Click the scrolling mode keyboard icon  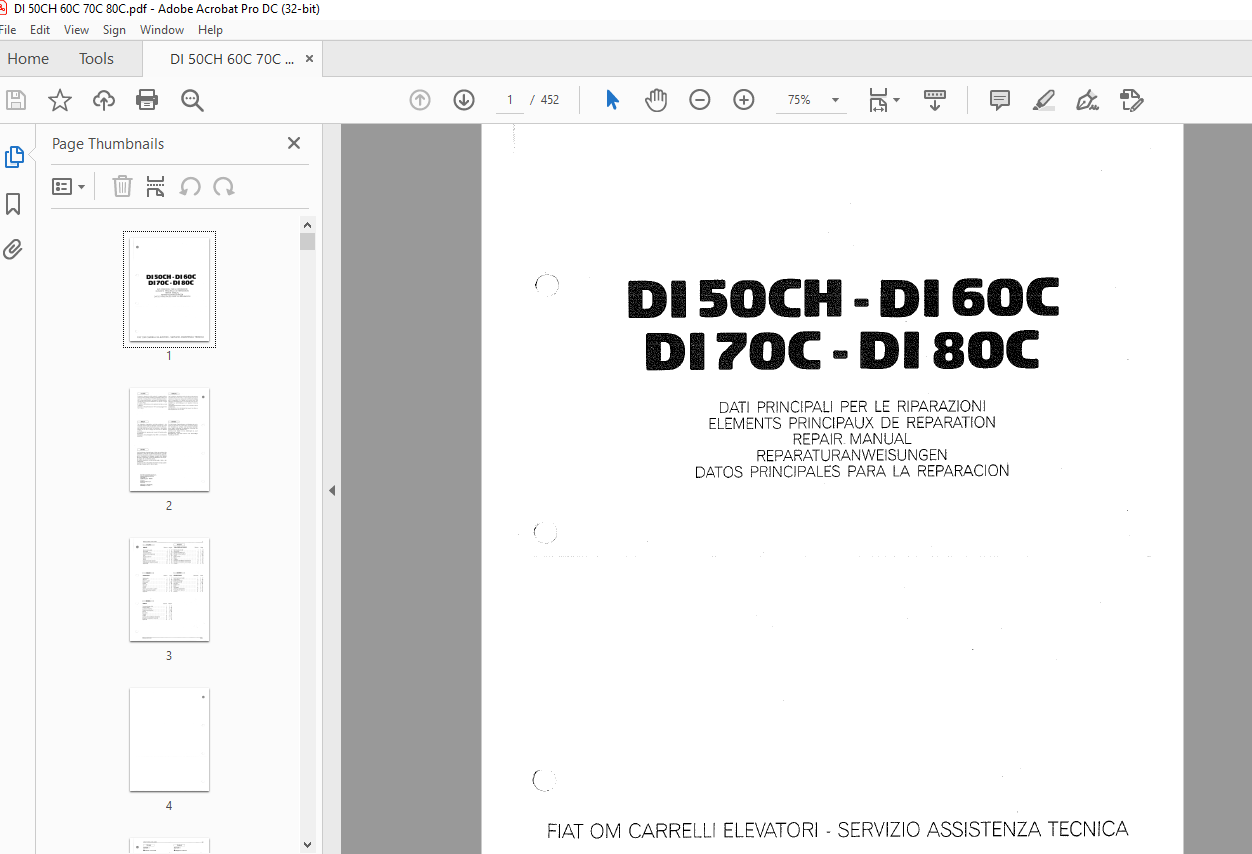[x=935, y=100]
